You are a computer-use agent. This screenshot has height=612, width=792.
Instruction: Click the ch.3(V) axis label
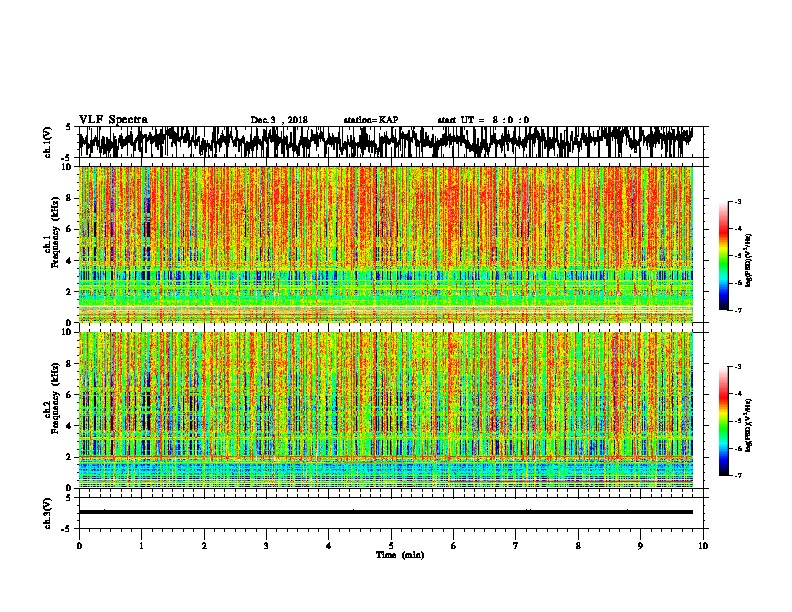[48, 513]
